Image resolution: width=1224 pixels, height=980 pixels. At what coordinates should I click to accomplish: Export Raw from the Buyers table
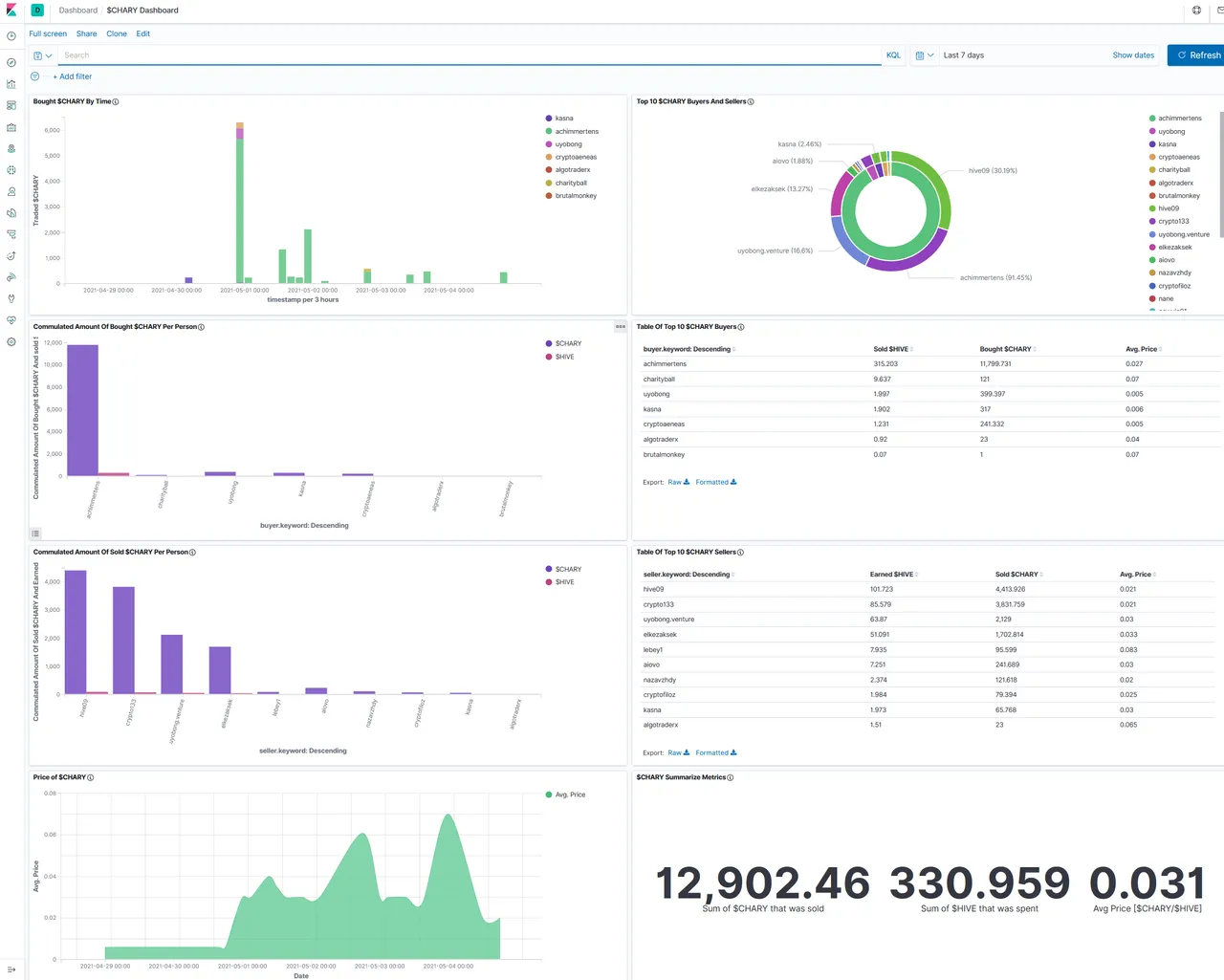679,482
